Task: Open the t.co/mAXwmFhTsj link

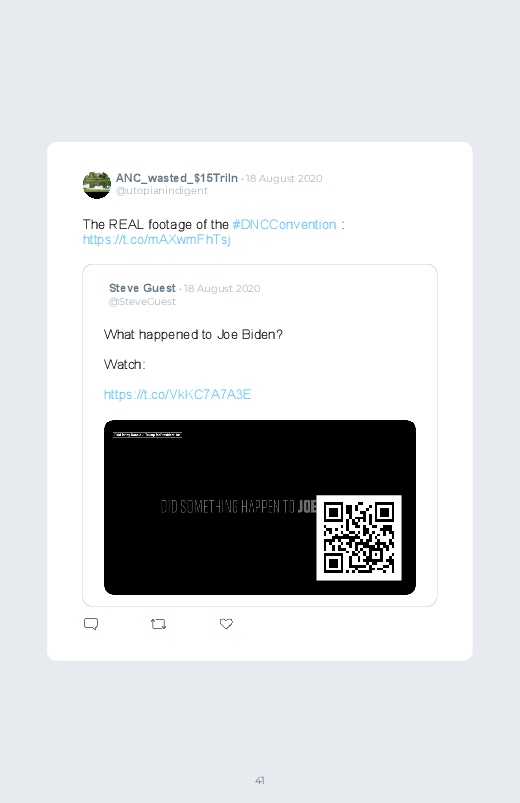Action: [157, 239]
